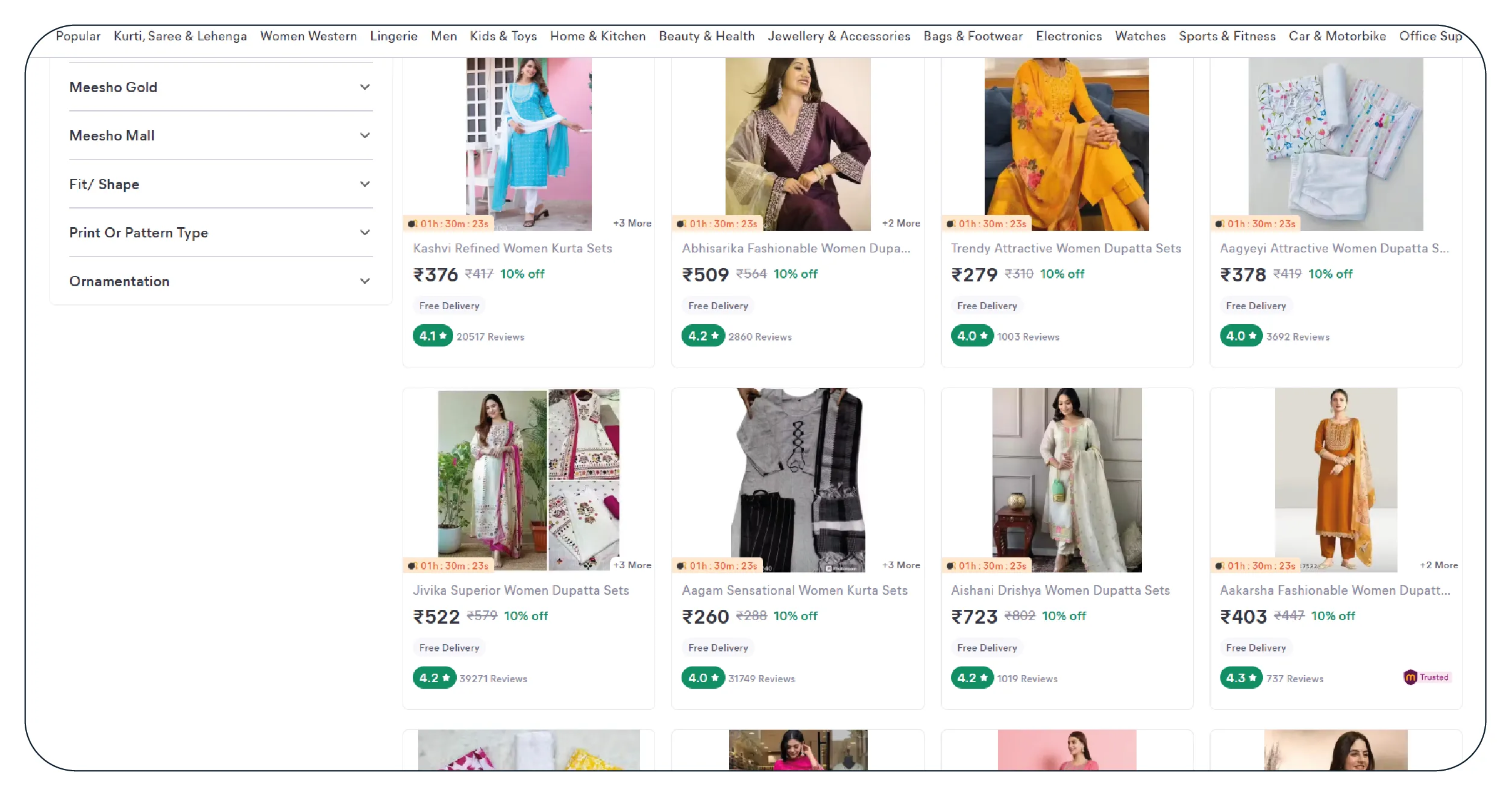Viewport: 1512px width, 796px height.
Task: Open Kashvi Refined Women Kurta Sets product
Action: (x=512, y=248)
